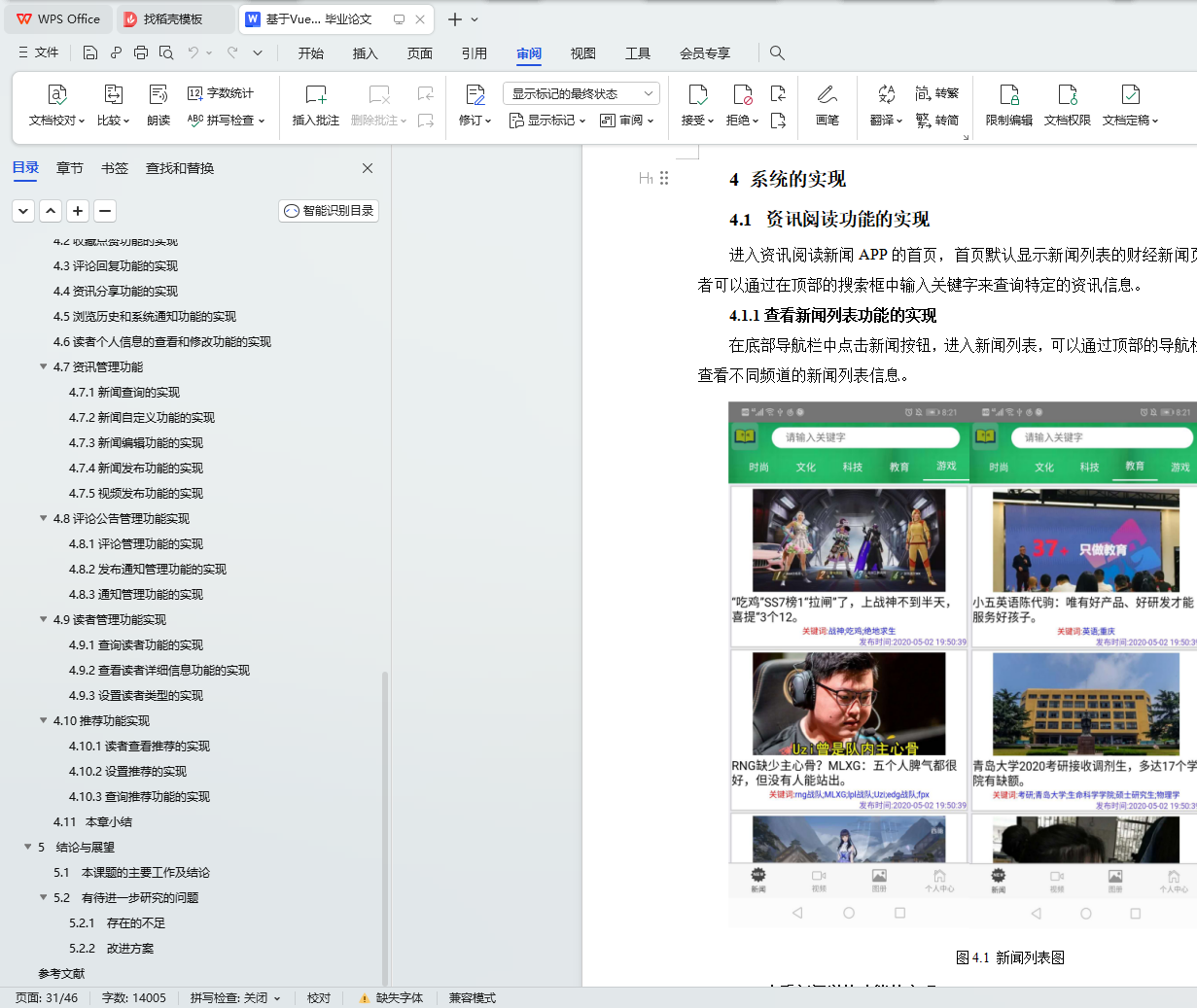
Task: Switch to the 开始 ribbon tab
Action: pyautogui.click(x=311, y=53)
